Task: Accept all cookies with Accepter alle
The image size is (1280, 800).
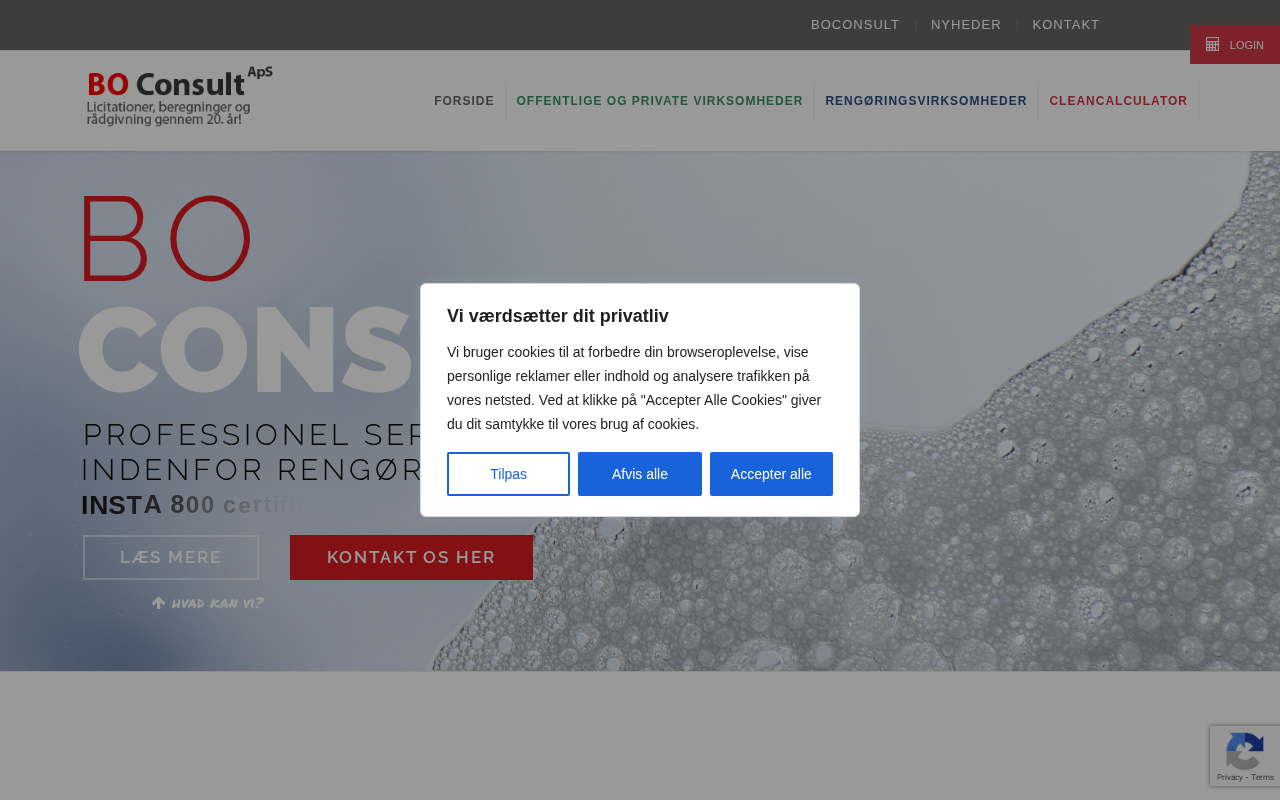Action: pyautogui.click(x=771, y=474)
